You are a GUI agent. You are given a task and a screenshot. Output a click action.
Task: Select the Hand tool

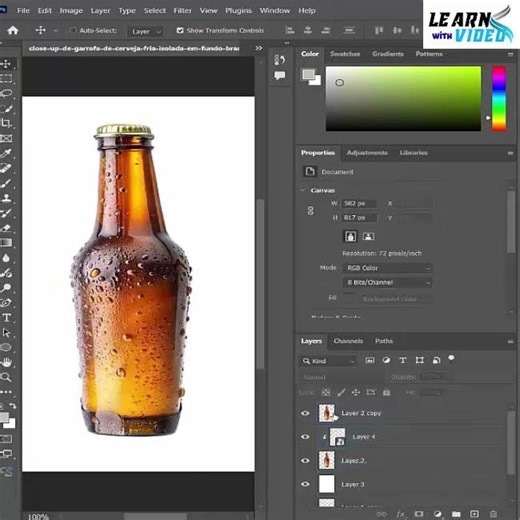pos(6,362)
